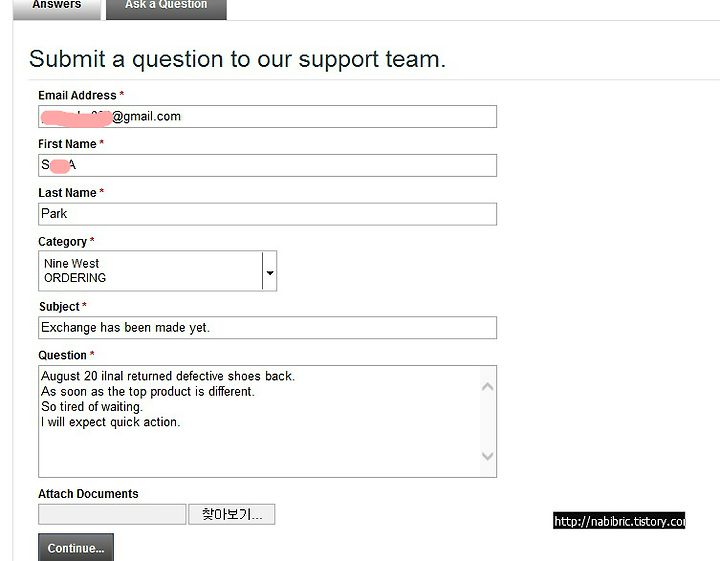Click the Attach Documents file path box
The height and width of the screenshot is (561, 720).
(x=112, y=514)
